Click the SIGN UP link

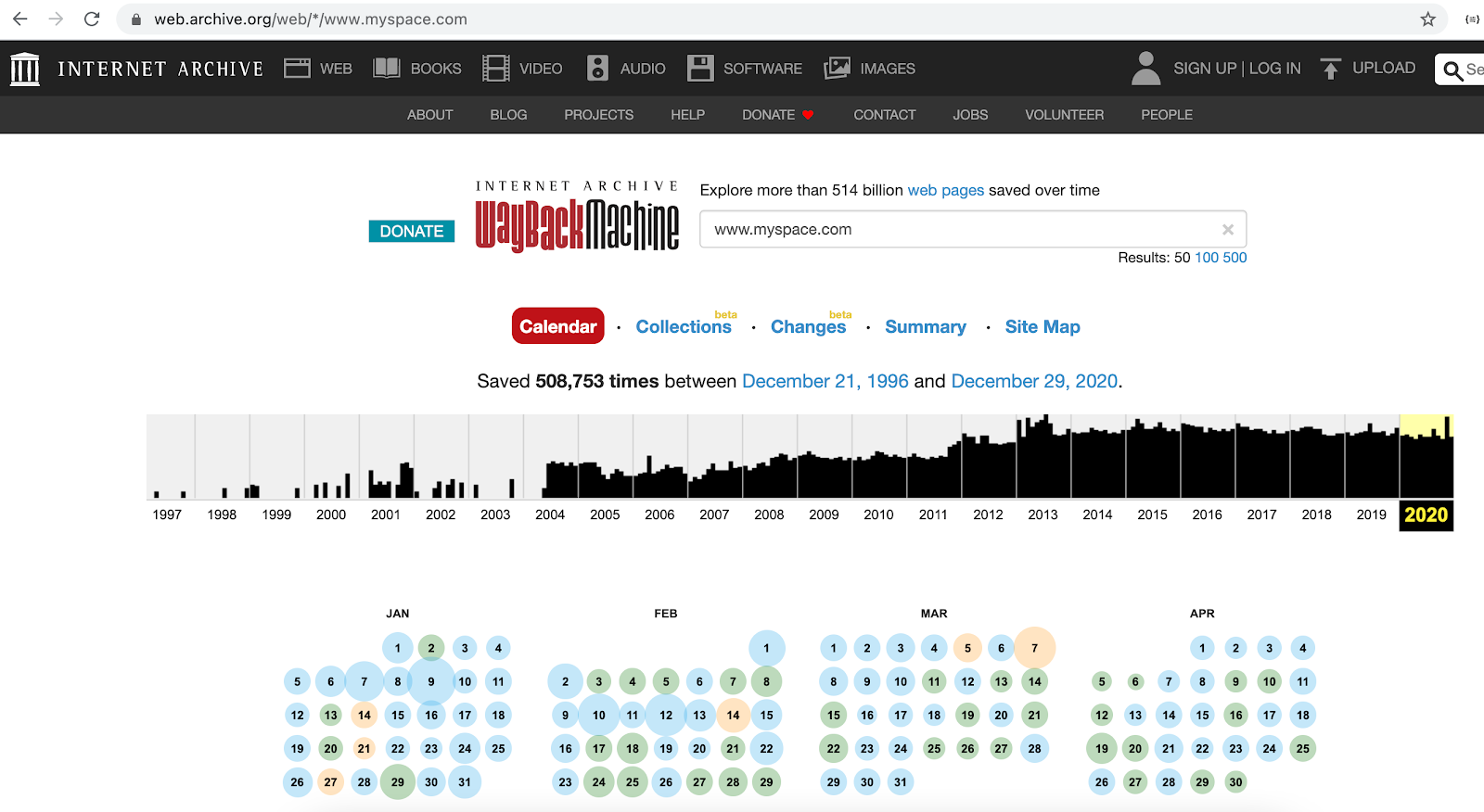tap(1205, 69)
